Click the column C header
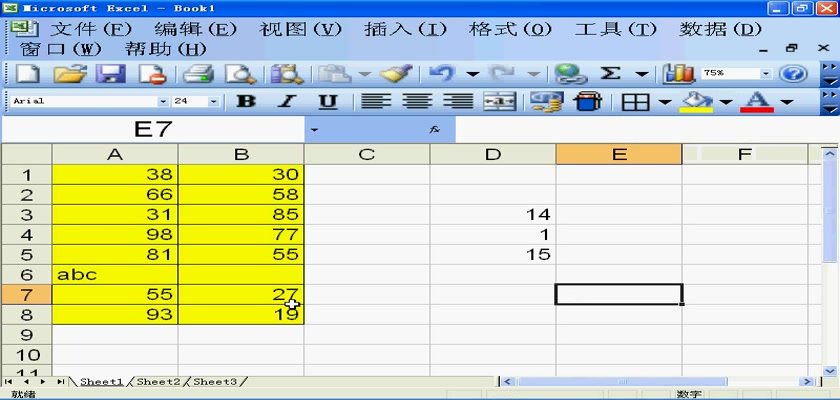Image resolution: width=840 pixels, height=400 pixels. [x=366, y=154]
